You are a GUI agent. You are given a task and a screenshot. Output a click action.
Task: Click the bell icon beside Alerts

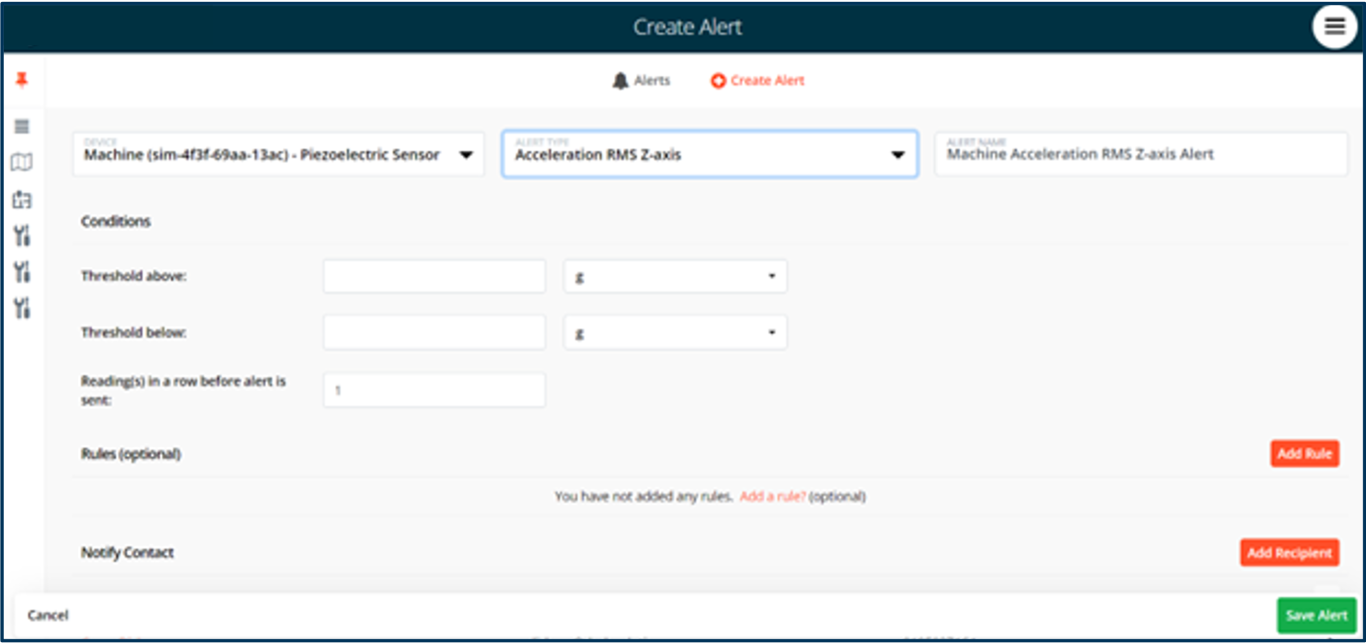click(x=621, y=81)
